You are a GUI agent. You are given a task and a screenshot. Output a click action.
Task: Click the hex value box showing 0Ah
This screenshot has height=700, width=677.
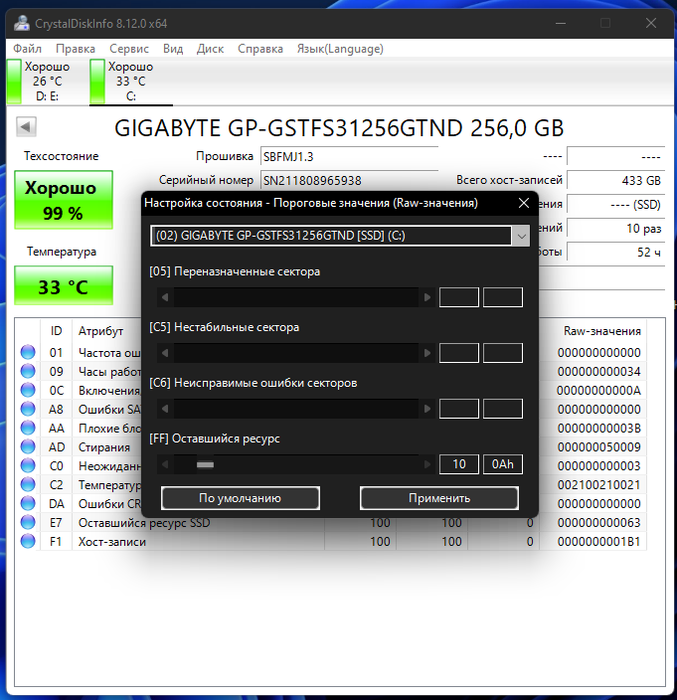point(503,464)
